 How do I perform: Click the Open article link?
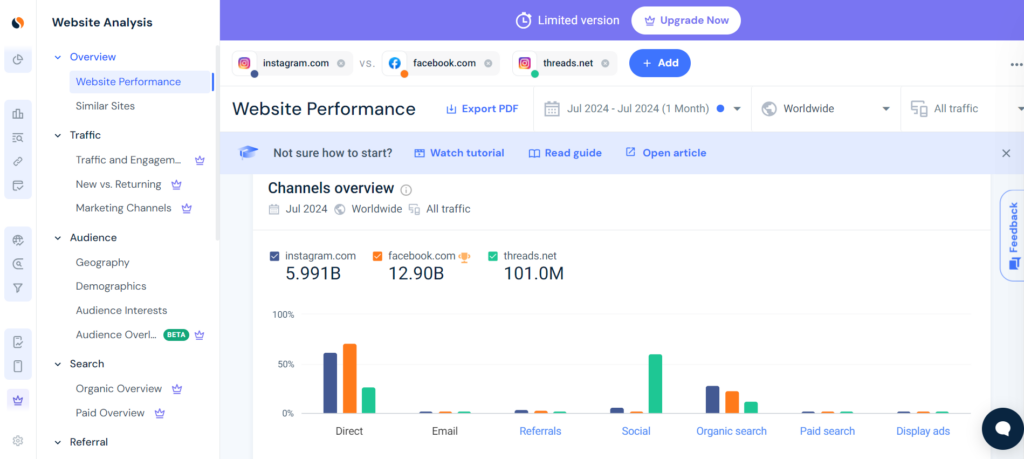point(665,153)
